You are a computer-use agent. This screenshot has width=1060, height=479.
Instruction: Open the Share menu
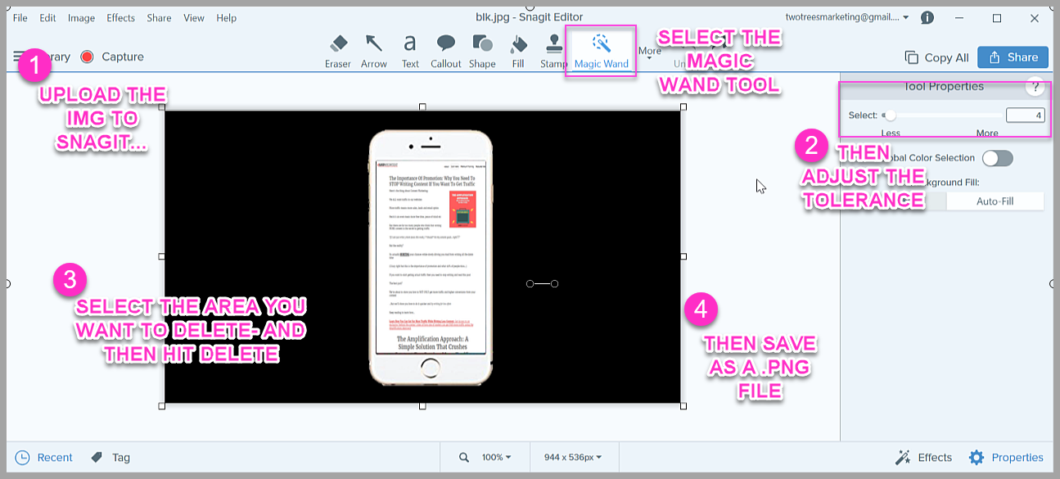pos(159,18)
